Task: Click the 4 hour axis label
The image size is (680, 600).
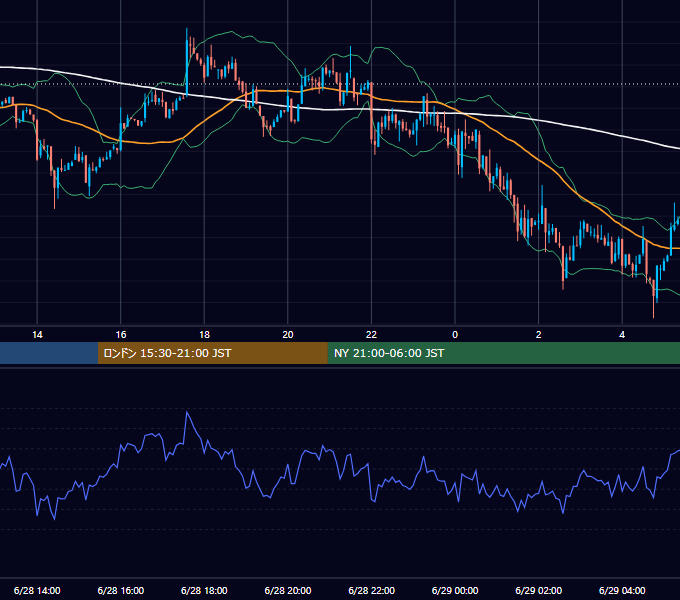Action: coord(622,335)
